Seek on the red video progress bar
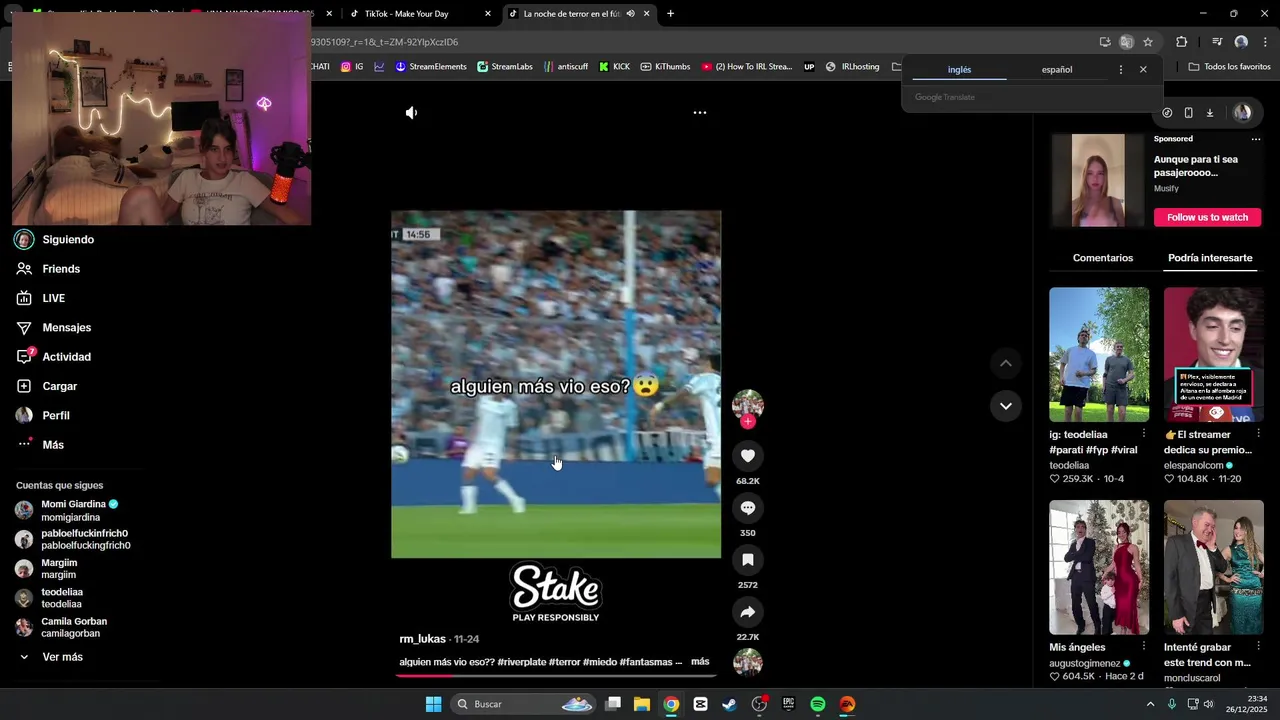 556,676
